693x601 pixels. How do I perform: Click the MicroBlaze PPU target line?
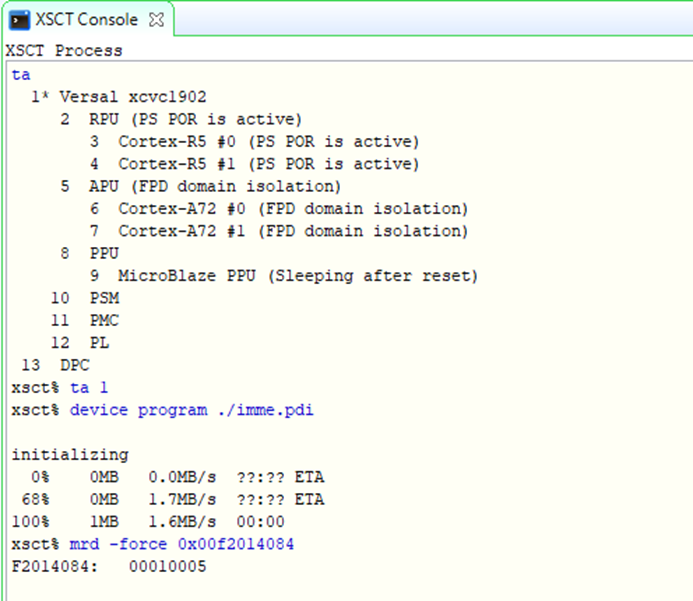[298, 275]
